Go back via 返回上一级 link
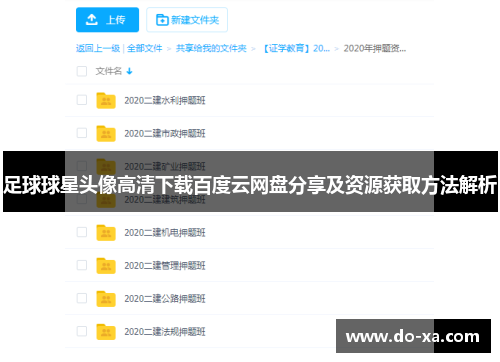This screenshot has width=500, height=362. click(x=98, y=48)
